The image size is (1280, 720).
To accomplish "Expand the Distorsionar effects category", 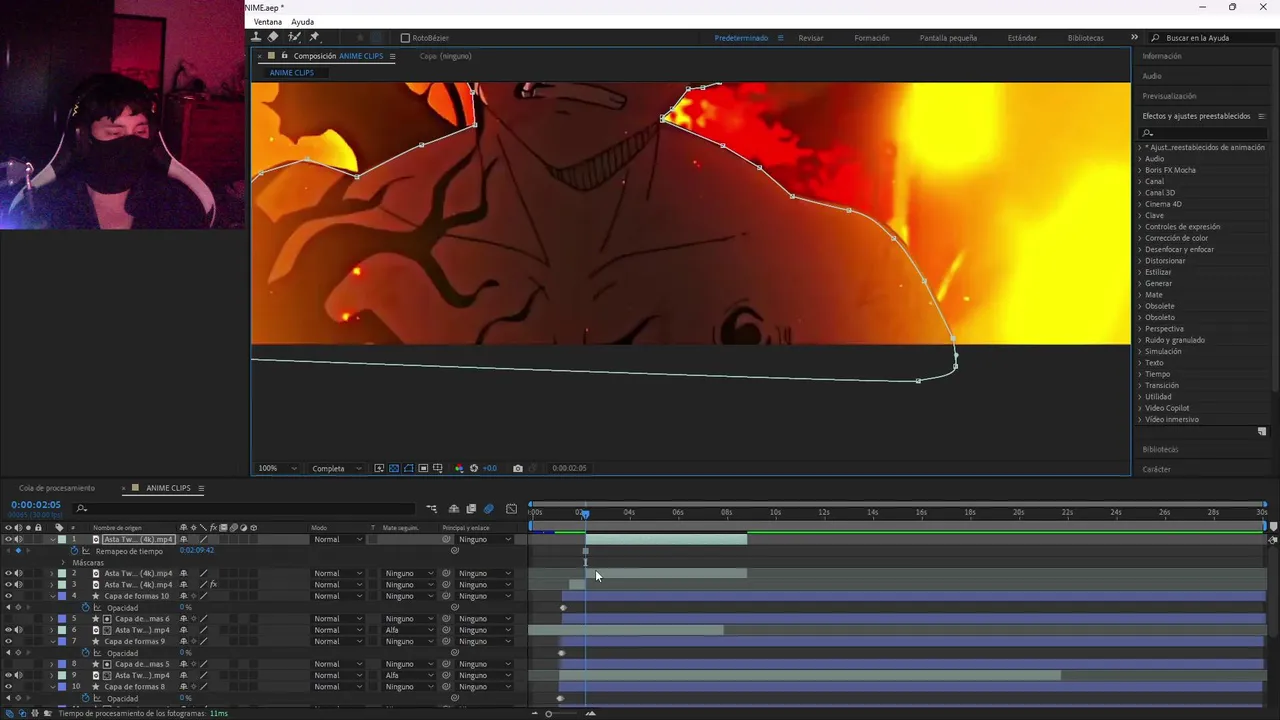I will 1139,261.
